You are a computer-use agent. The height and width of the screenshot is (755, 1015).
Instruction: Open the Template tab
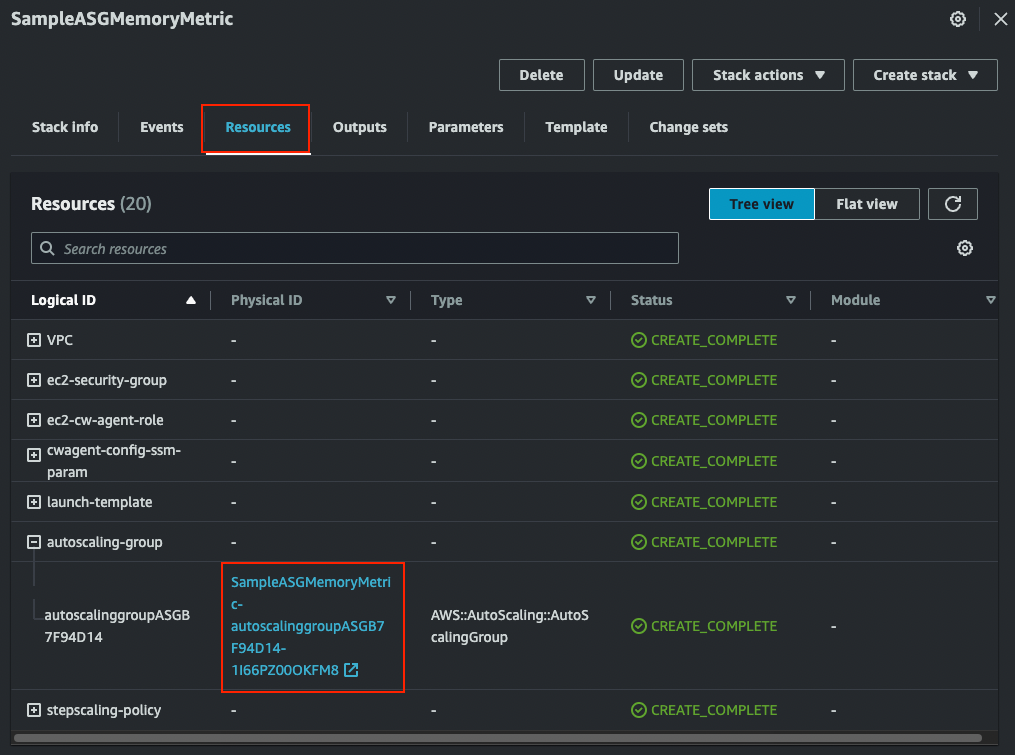(x=576, y=127)
